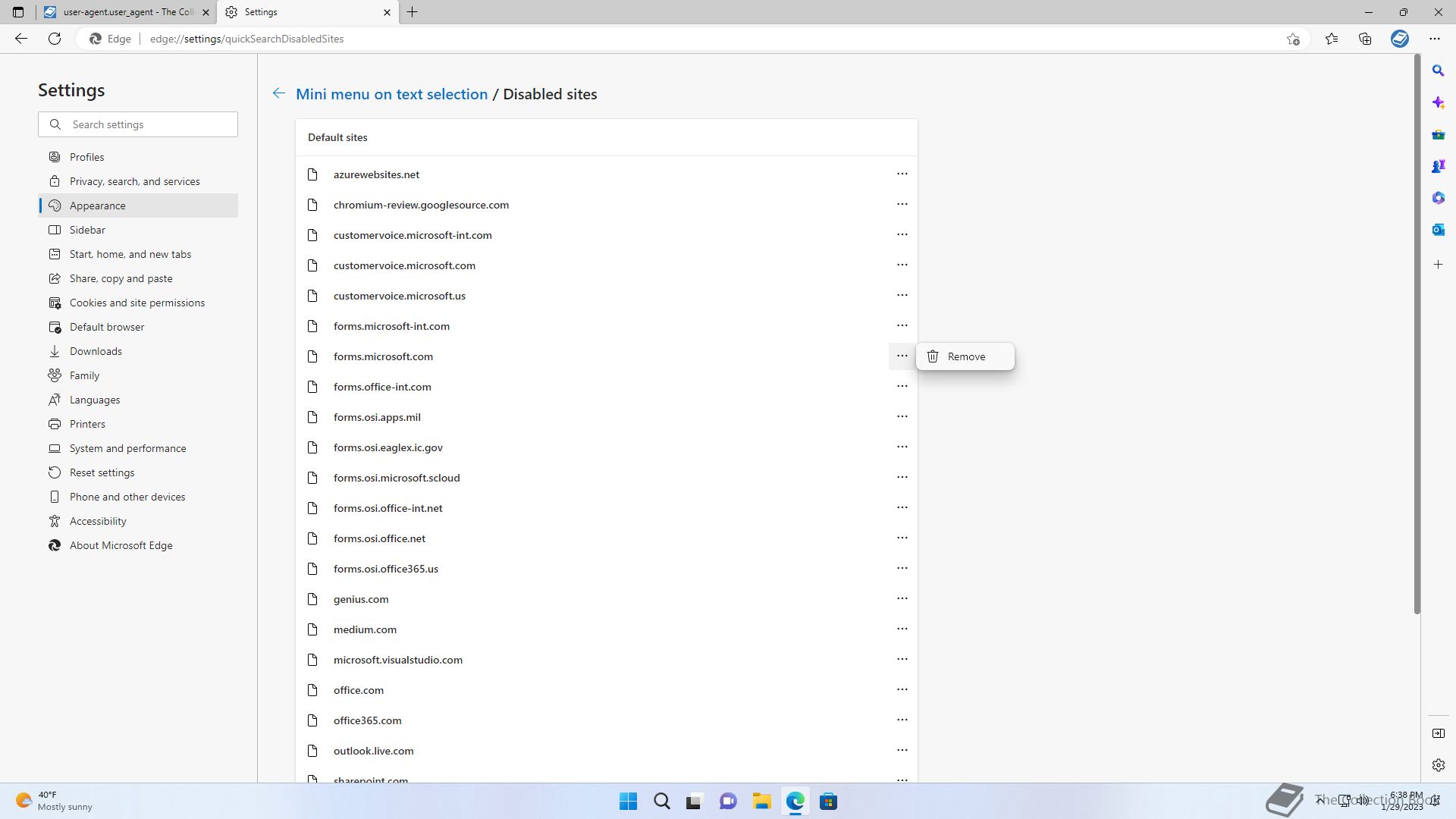Add a site to the sidebar plus icon
This screenshot has height=819, width=1456.
(1438, 265)
